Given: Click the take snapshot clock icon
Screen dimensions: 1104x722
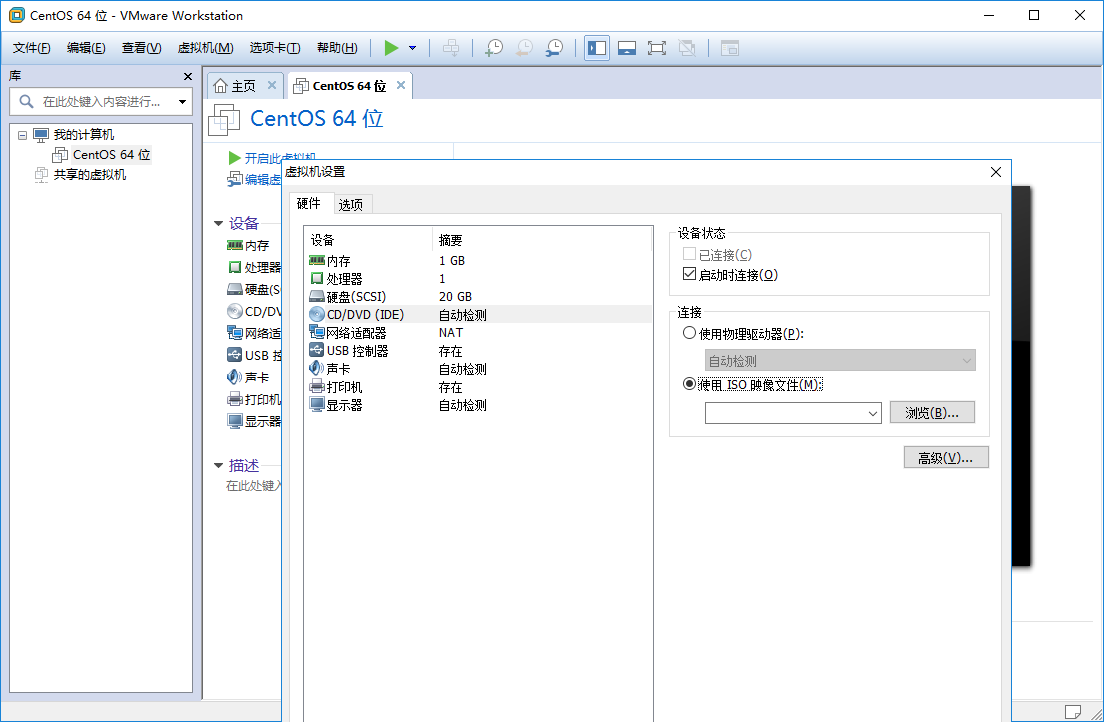Looking at the screenshot, I should coord(493,47).
